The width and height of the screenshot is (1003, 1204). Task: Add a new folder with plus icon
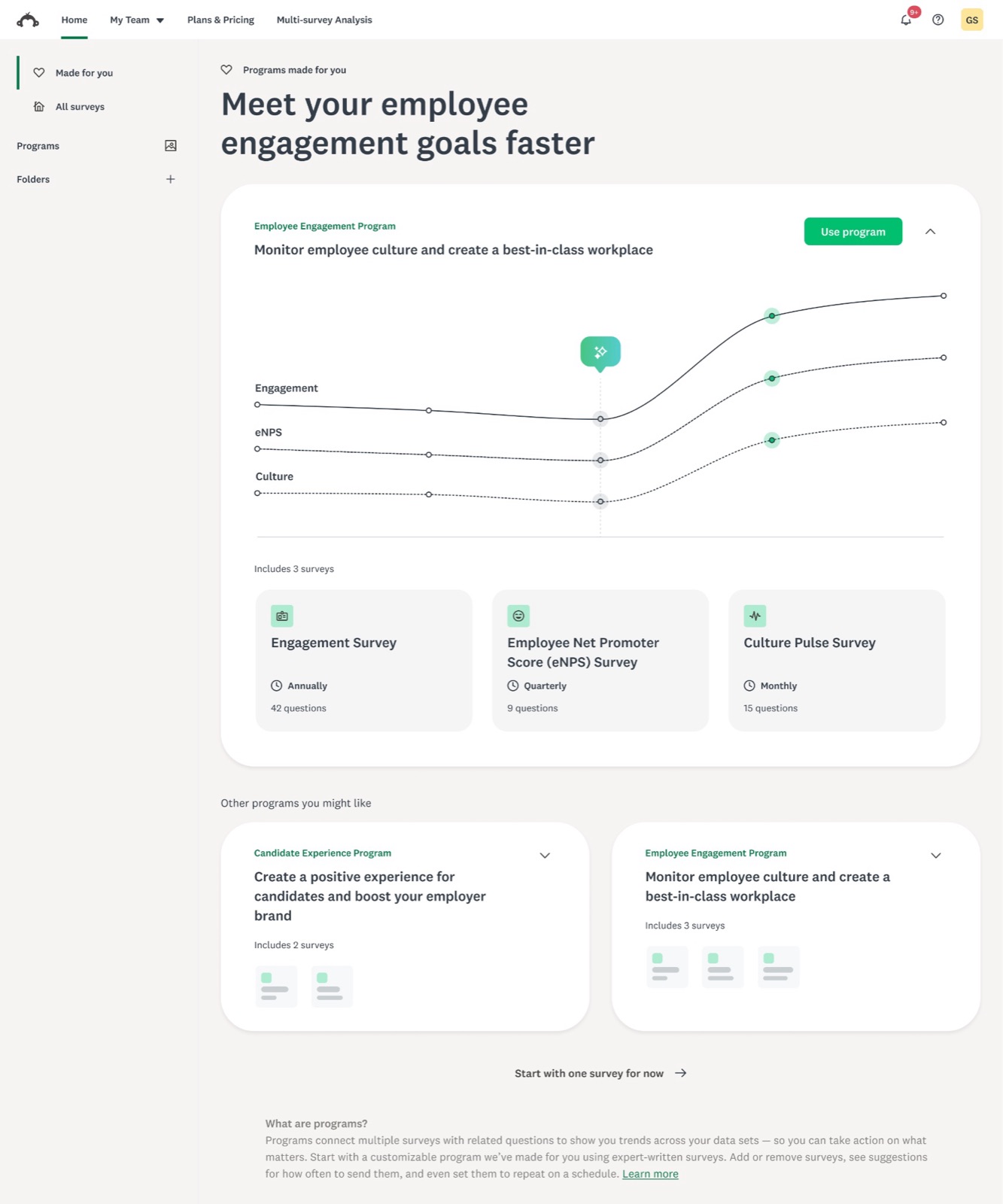pyautogui.click(x=171, y=179)
